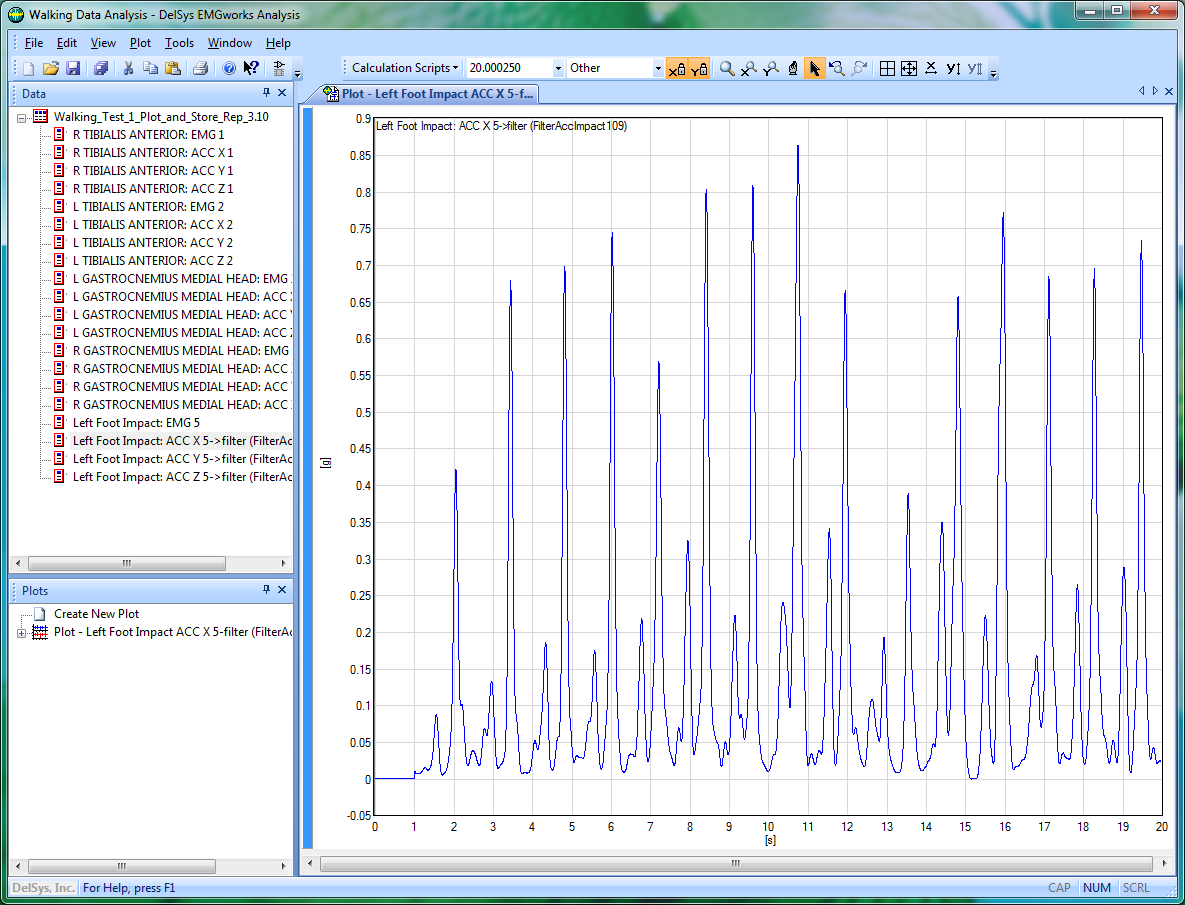Click the fit-to-window autoscale icon

(x=909, y=68)
